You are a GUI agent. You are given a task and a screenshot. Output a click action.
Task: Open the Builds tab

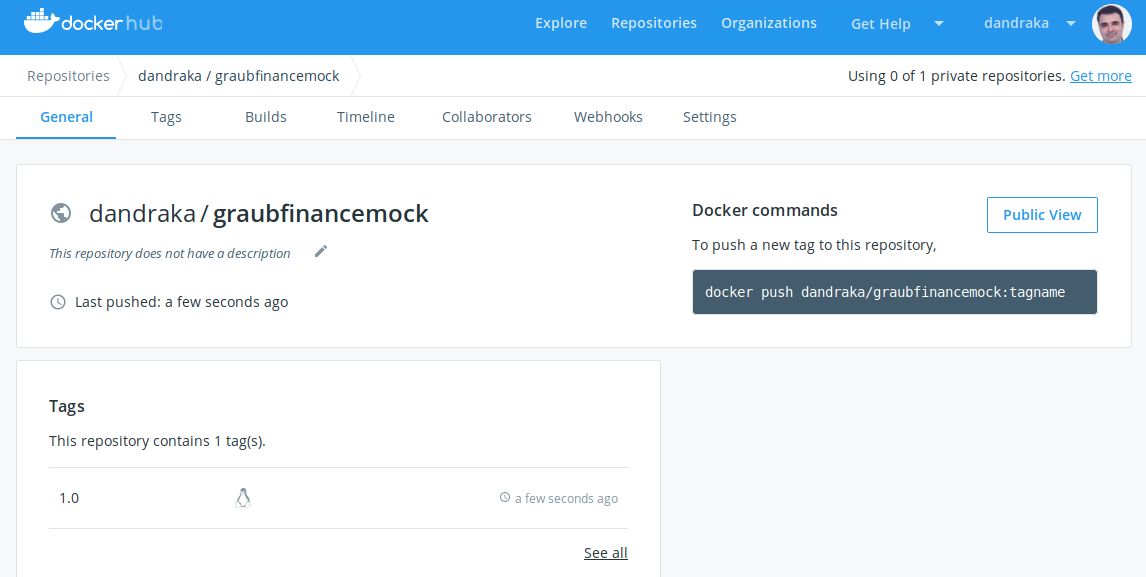(265, 117)
